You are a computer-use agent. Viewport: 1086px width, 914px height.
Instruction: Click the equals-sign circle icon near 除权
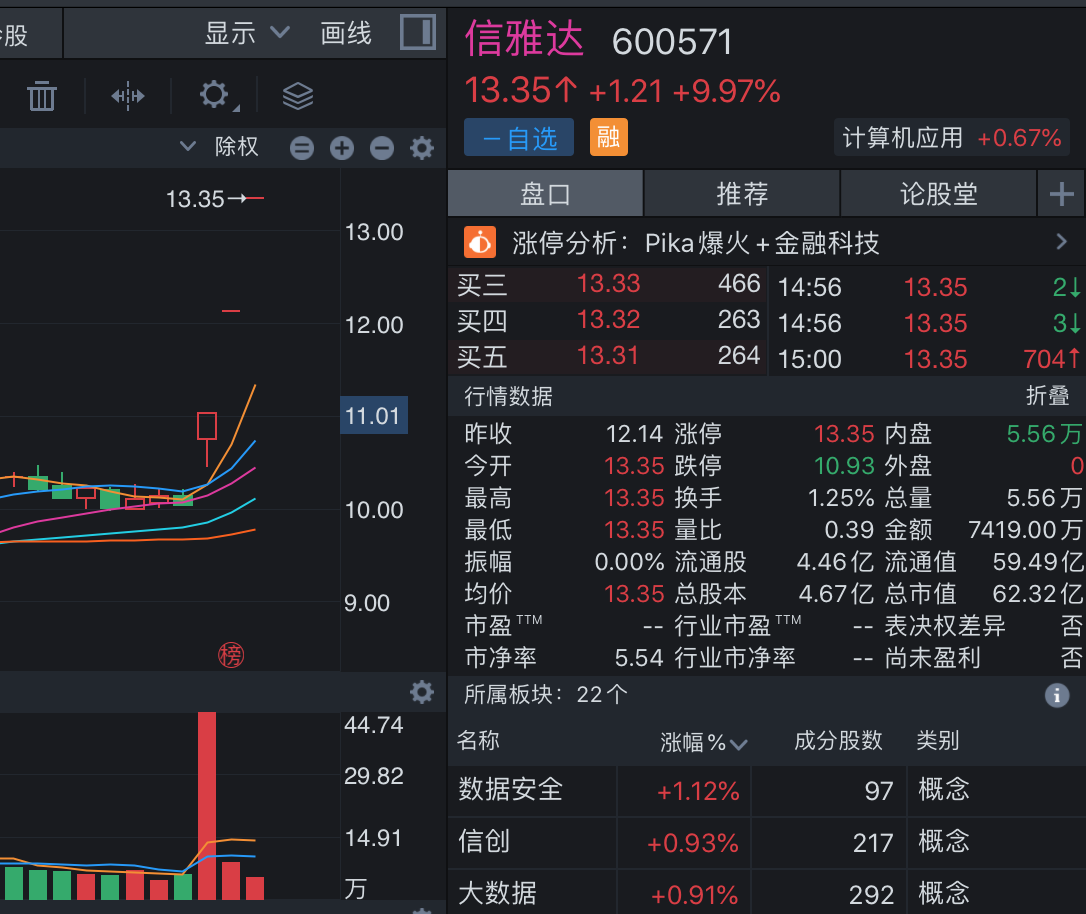302,147
